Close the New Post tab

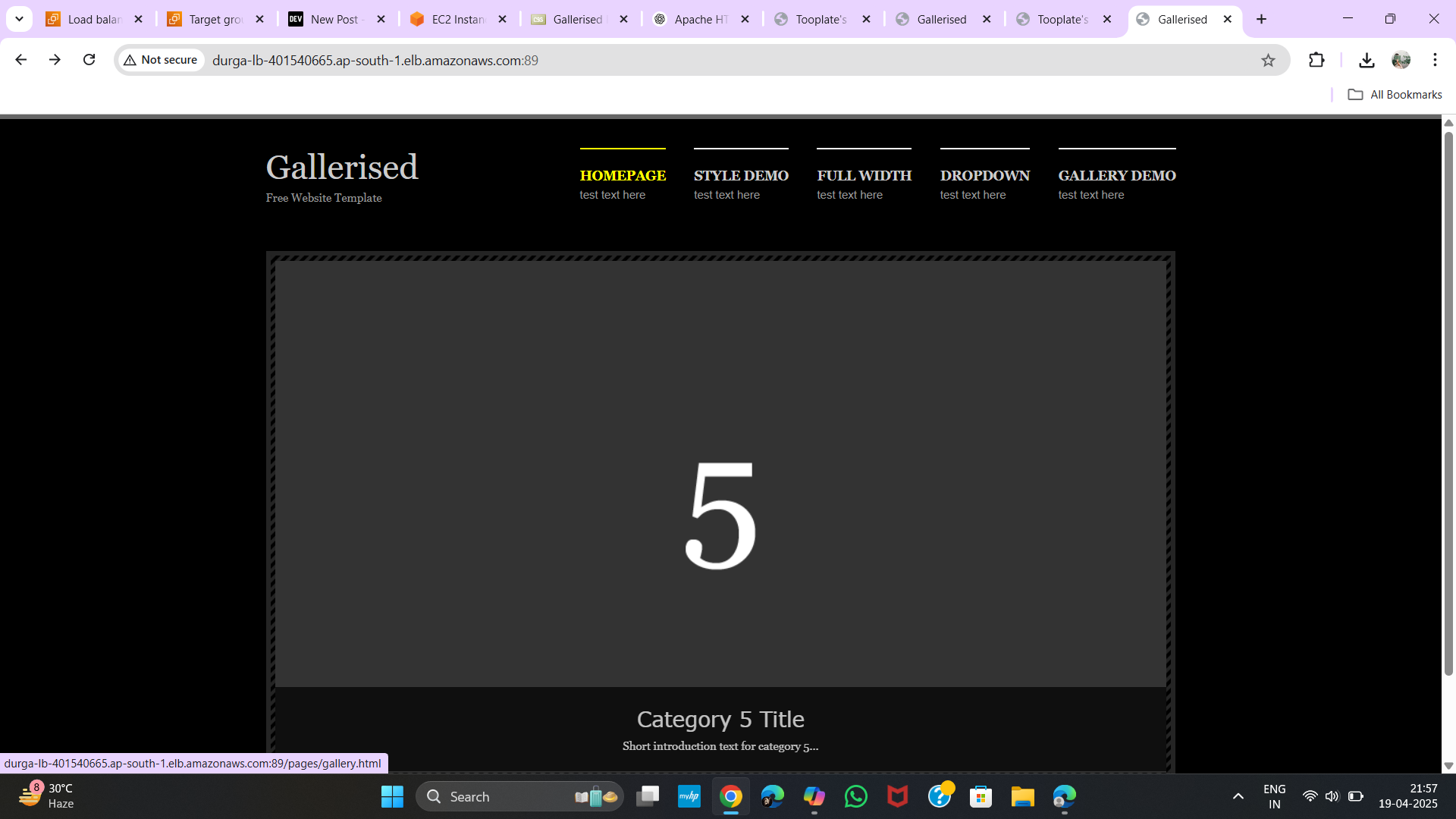[x=381, y=19]
